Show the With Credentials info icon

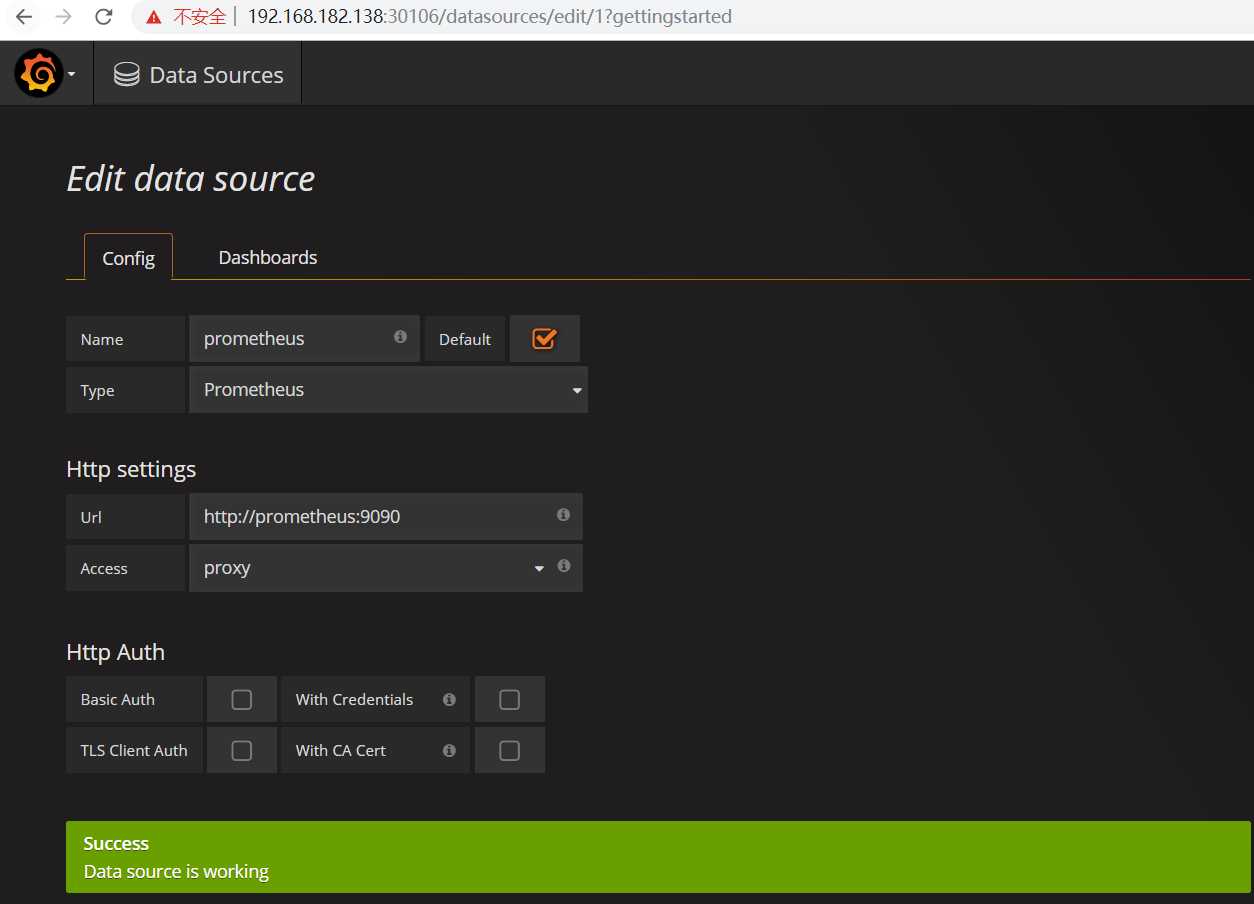[x=449, y=699]
